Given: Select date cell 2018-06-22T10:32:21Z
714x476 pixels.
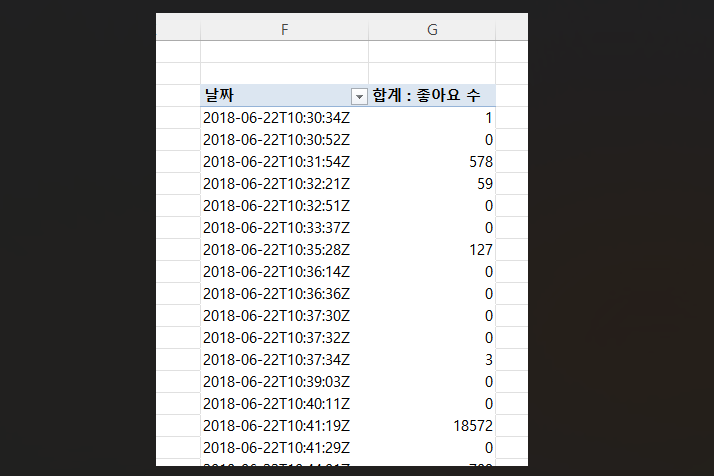Looking at the screenshot, I should pos(277,184).
